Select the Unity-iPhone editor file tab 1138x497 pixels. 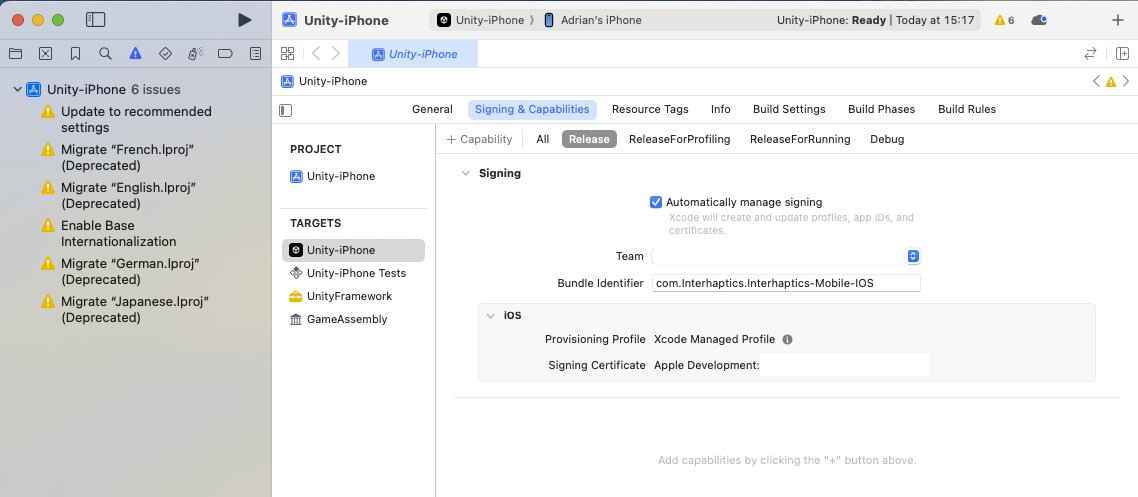tap(413, 54)
